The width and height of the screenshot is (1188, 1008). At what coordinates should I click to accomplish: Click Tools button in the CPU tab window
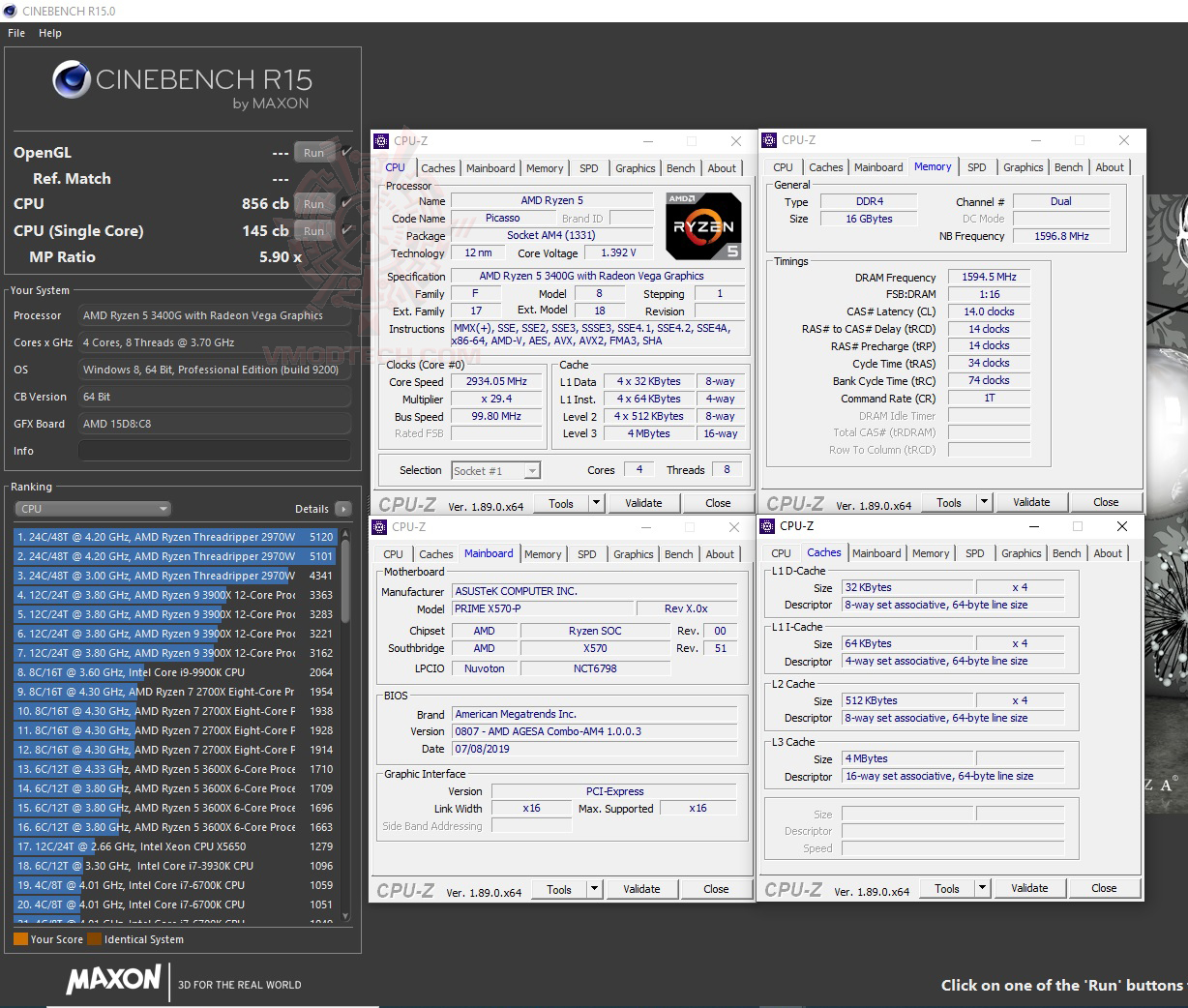(561, 503)
